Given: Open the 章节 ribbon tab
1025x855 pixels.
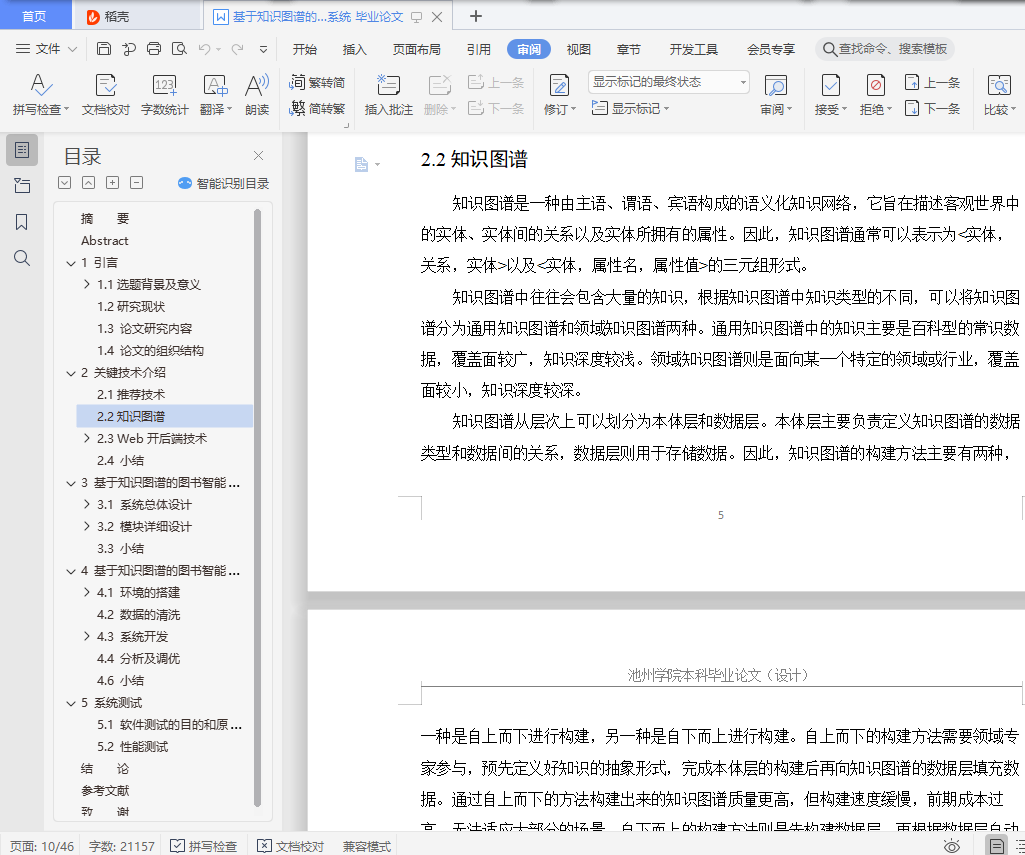Looking at the screenshot, I should (628, 49).
